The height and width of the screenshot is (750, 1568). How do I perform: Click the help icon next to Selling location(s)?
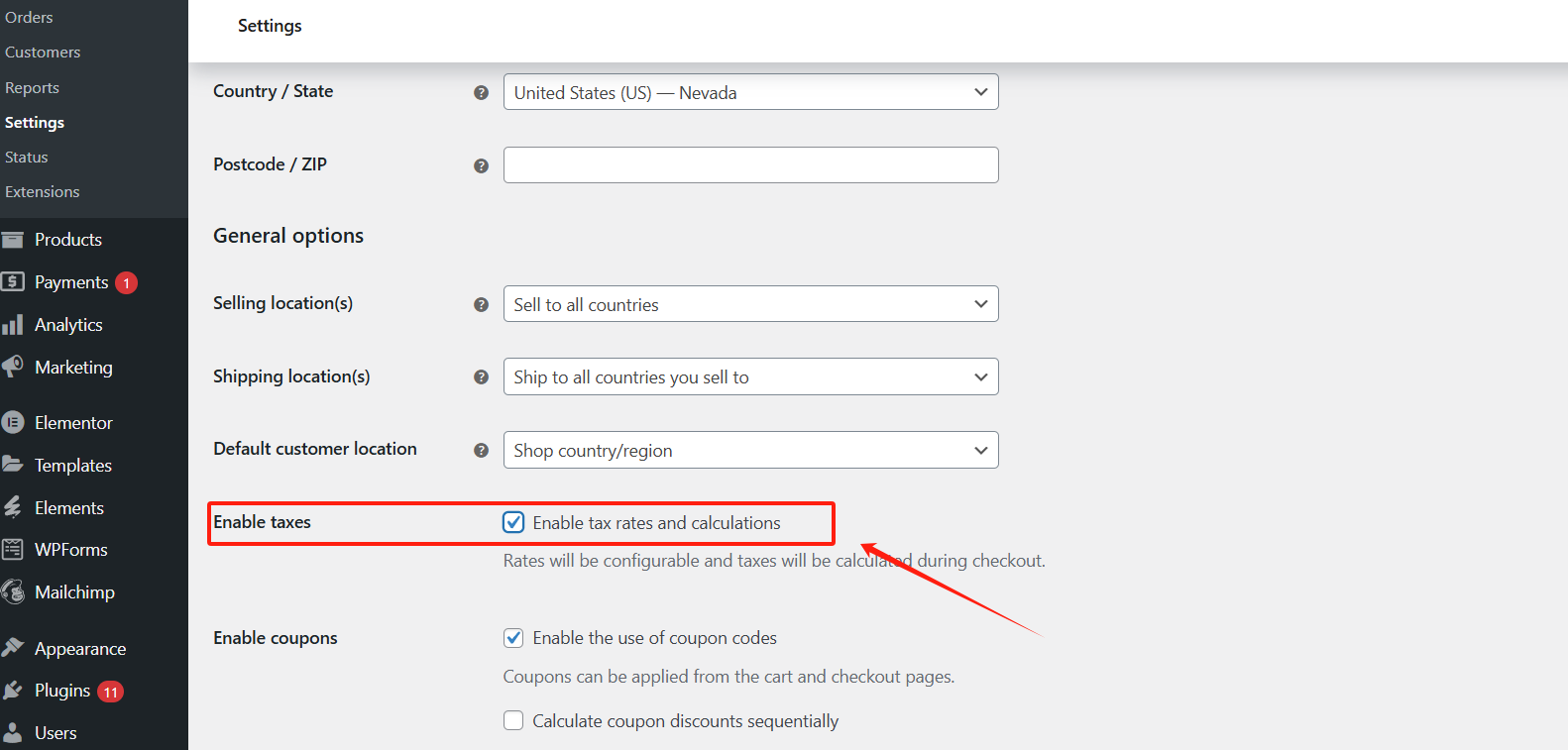pyautogui.click(x=481, y=304)
